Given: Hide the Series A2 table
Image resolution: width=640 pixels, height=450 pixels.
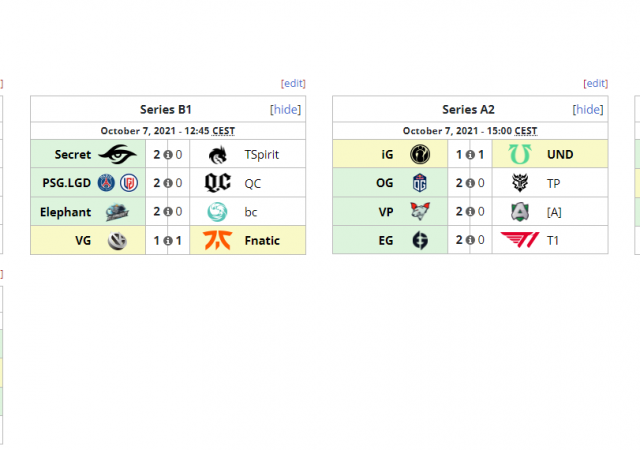Looking at the screenshot, I should (587, 109).
